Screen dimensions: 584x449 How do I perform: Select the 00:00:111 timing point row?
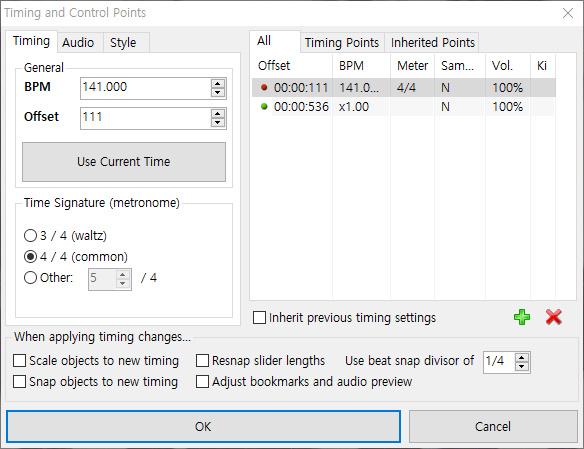coord(404,87)
